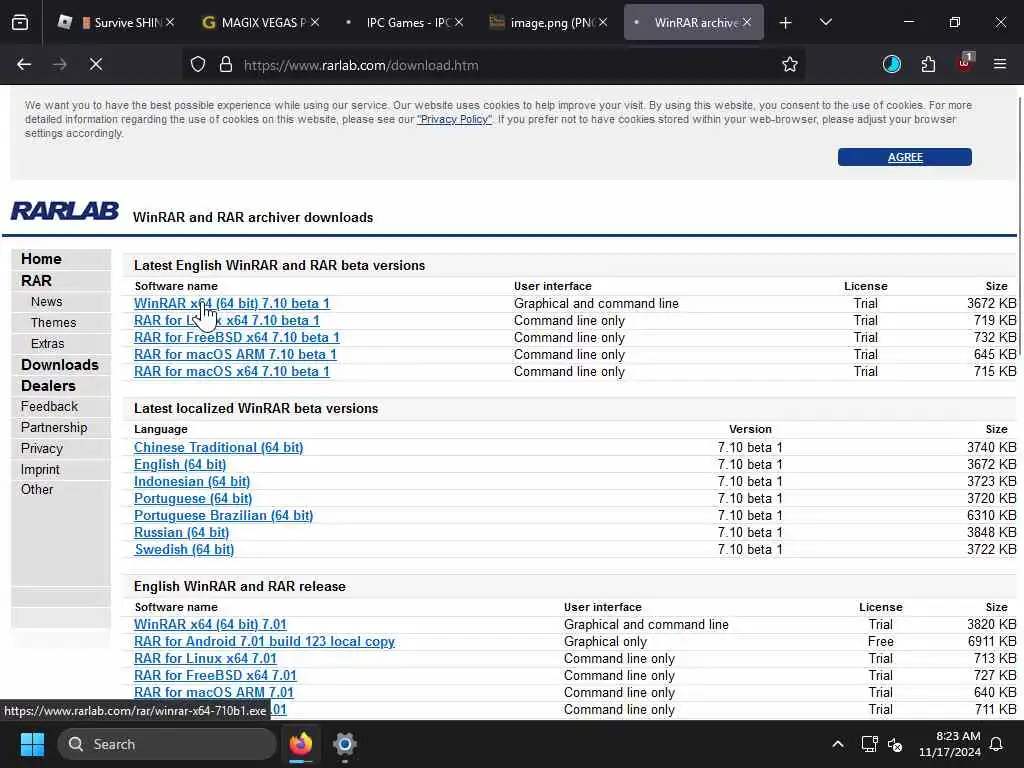Download Portuguese (64 bit) version
The width and height of the screenshot is (1024, 768).
point(193,498)
